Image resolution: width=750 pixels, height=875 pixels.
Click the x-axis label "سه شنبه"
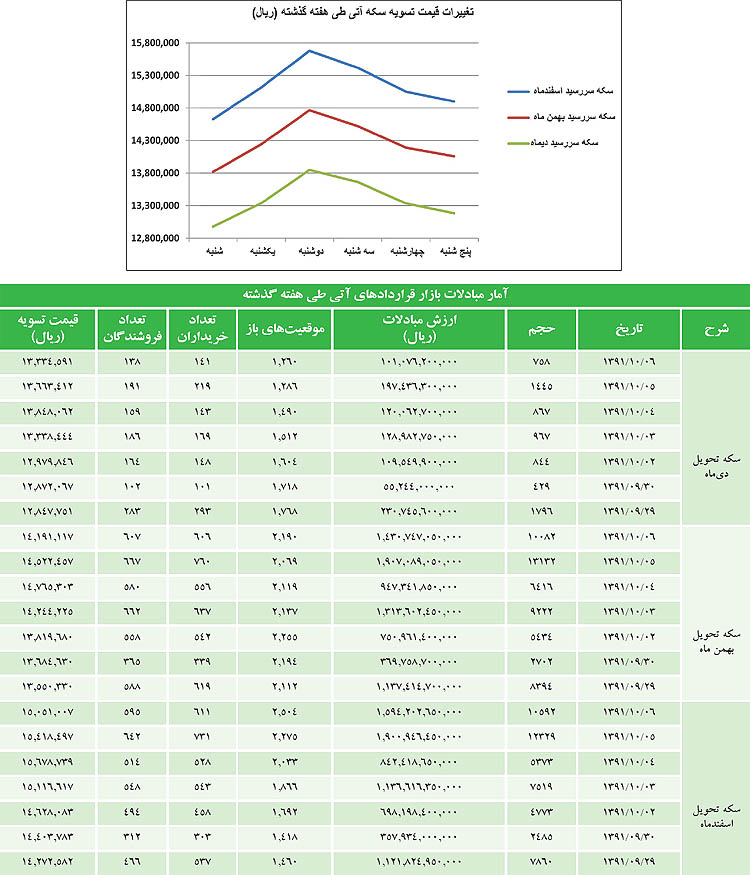tap(359, 251)
